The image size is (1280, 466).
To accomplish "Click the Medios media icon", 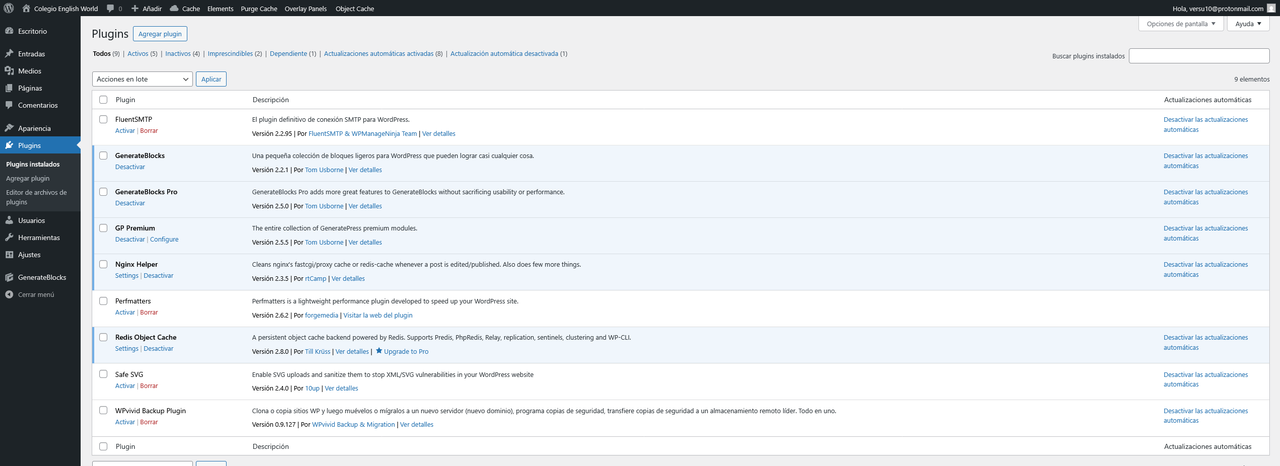I will [9, 71].
